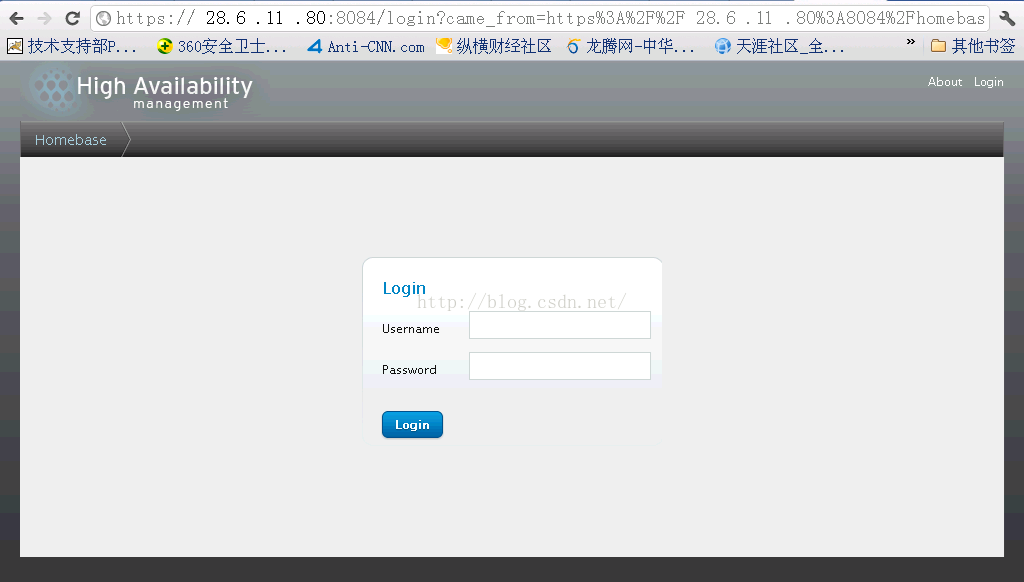The height and width of the screenshot is (582, 1024).
Task: Open the 龙腾网-中华 bookmark
Action: tap(631, 46)
